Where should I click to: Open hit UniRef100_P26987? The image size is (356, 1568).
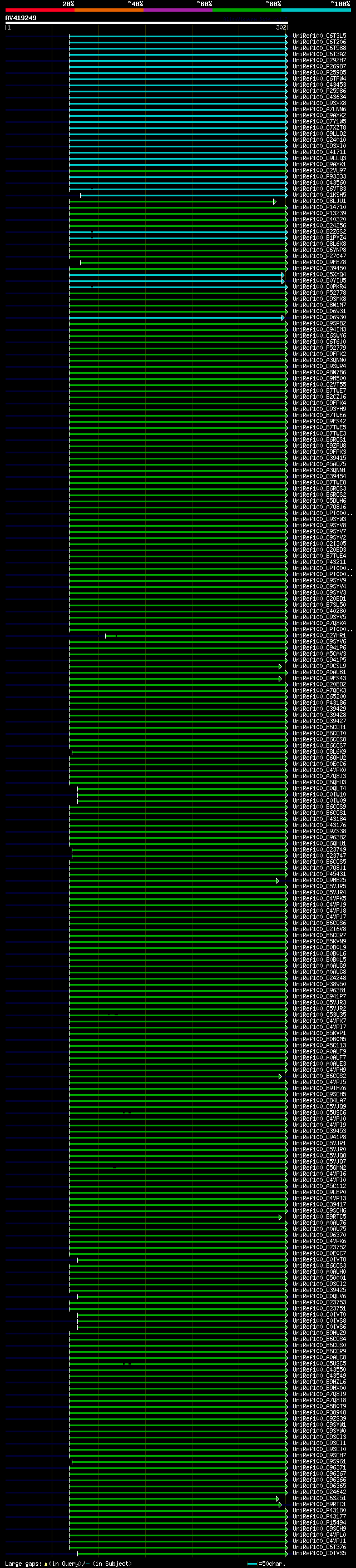[319, 66]
